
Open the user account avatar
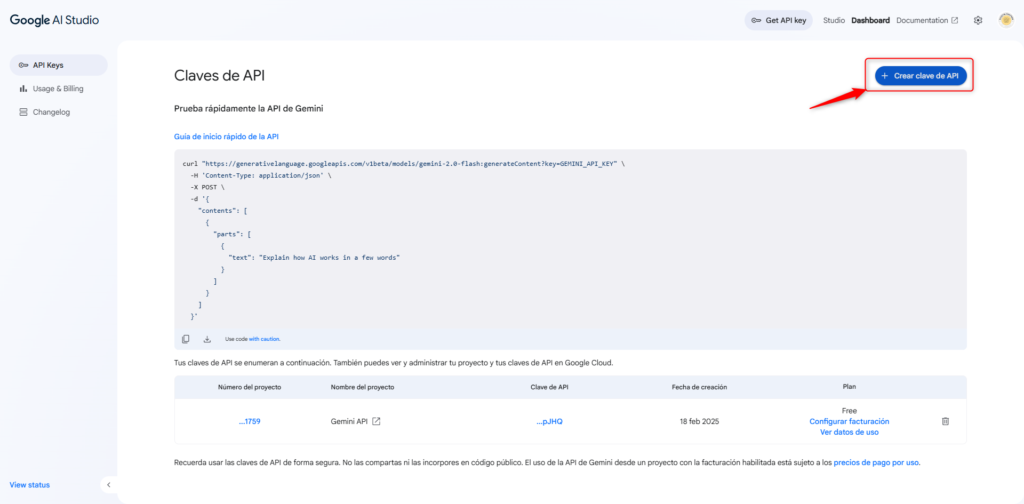[x=1006, y=20]
